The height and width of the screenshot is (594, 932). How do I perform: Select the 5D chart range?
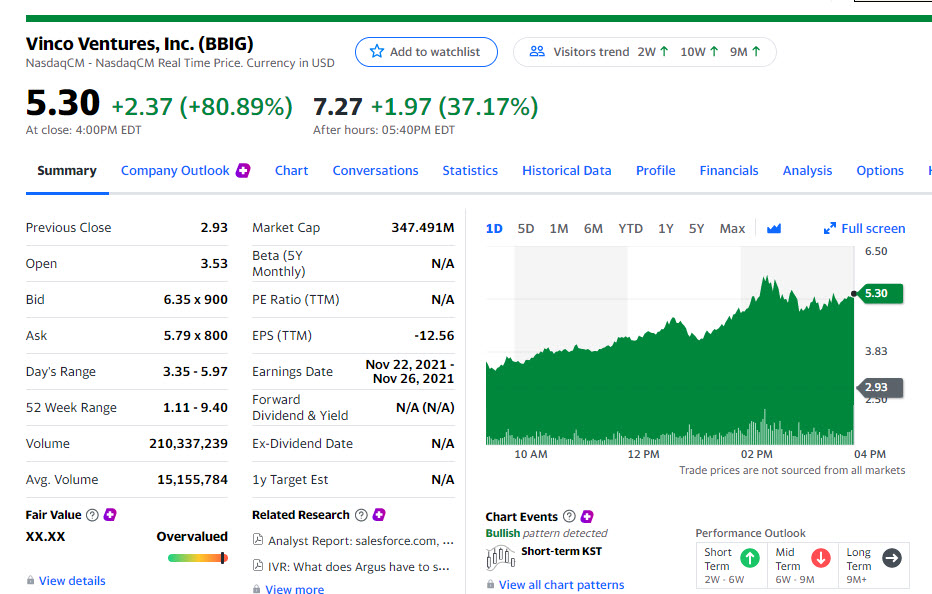[x=525, y=228]
